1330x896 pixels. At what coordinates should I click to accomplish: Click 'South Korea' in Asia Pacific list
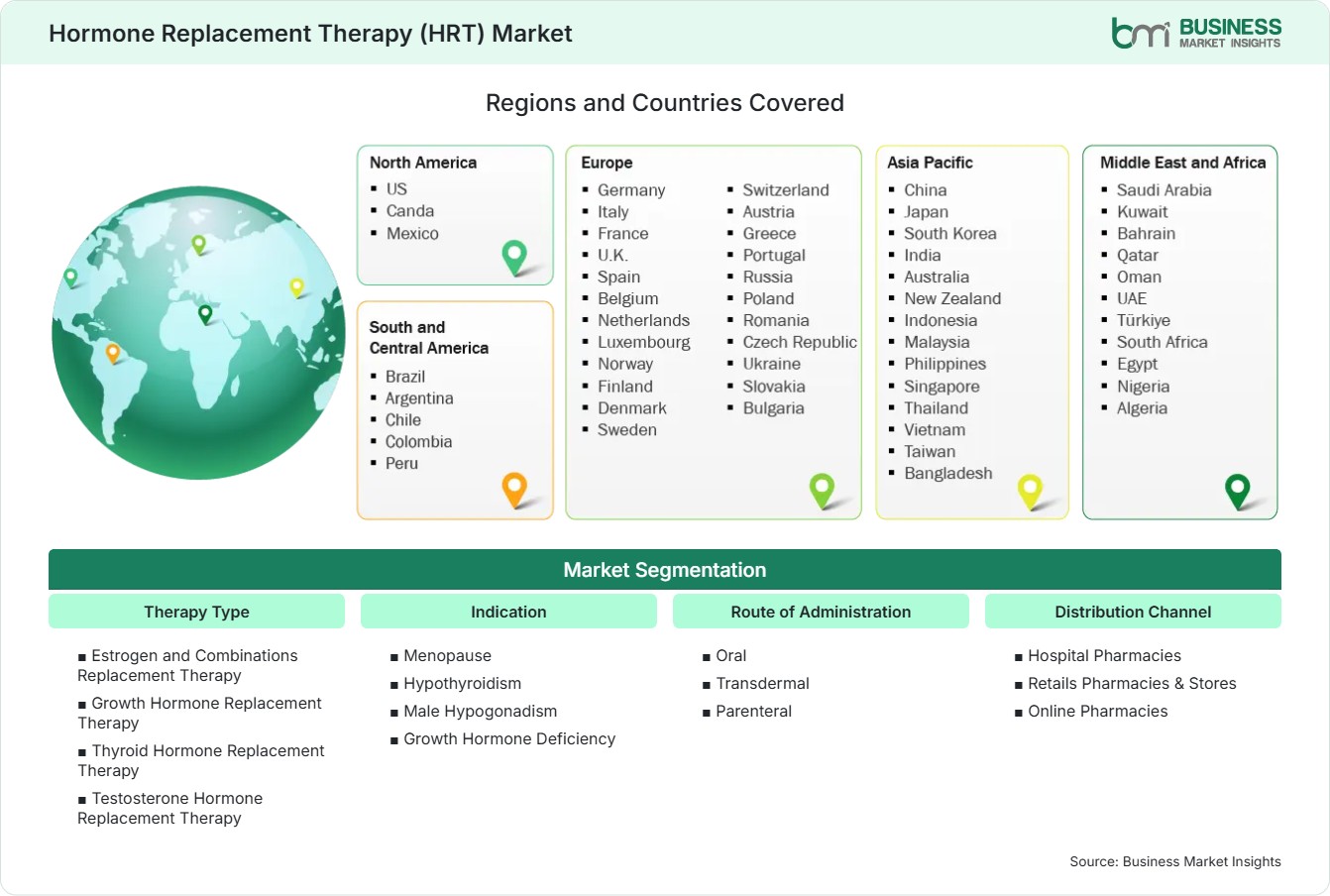[x=950, y=234]
